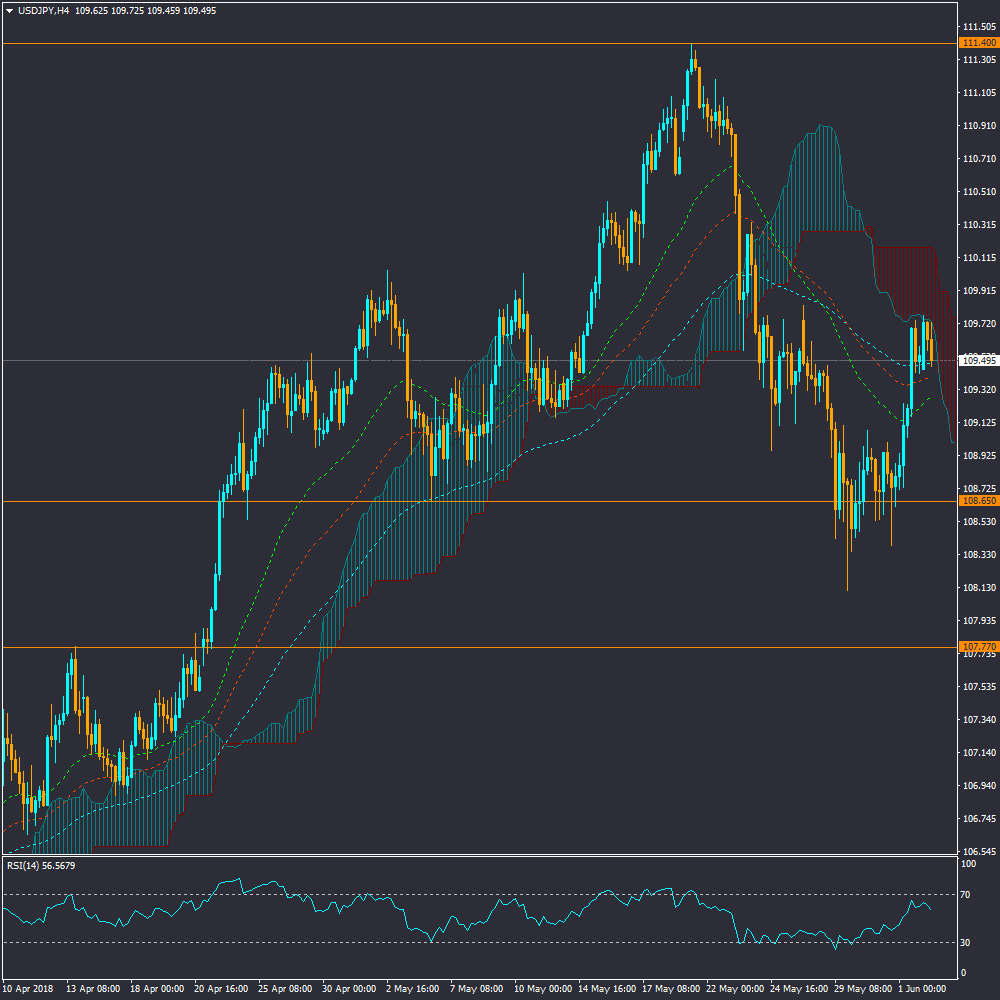Click the RSI(14) 56.5679 indicator label
The width and height of the screenshot is (1000, 1000).
point(42,865)
